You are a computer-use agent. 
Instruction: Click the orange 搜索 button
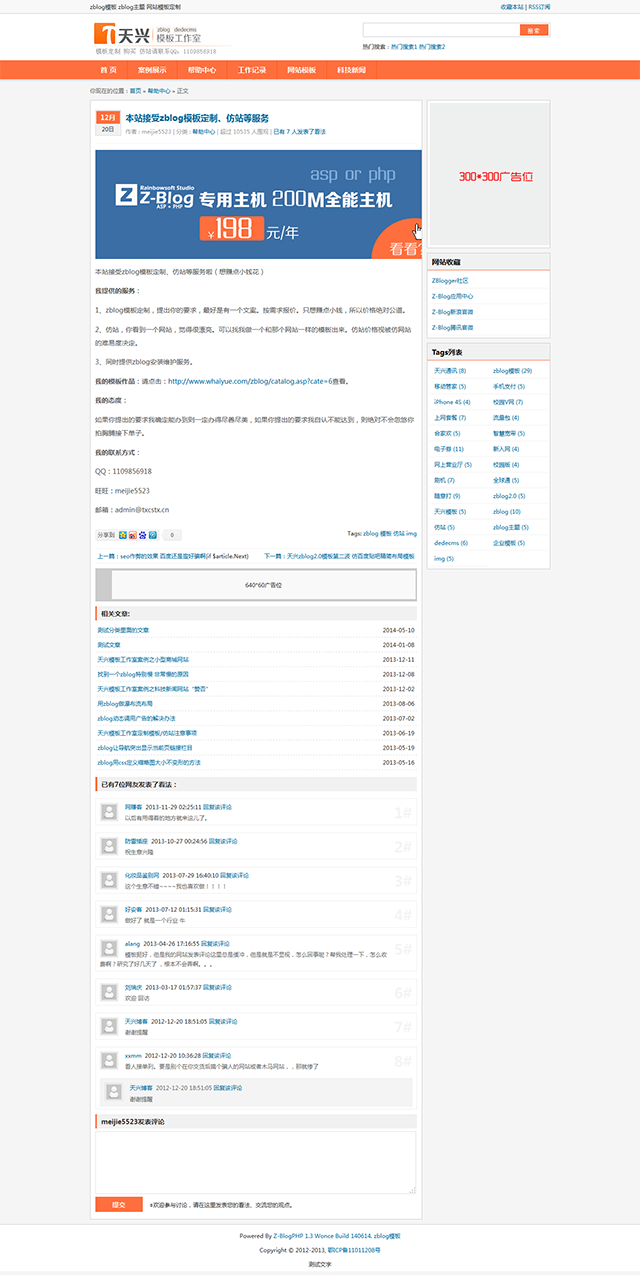coord(534,30)
